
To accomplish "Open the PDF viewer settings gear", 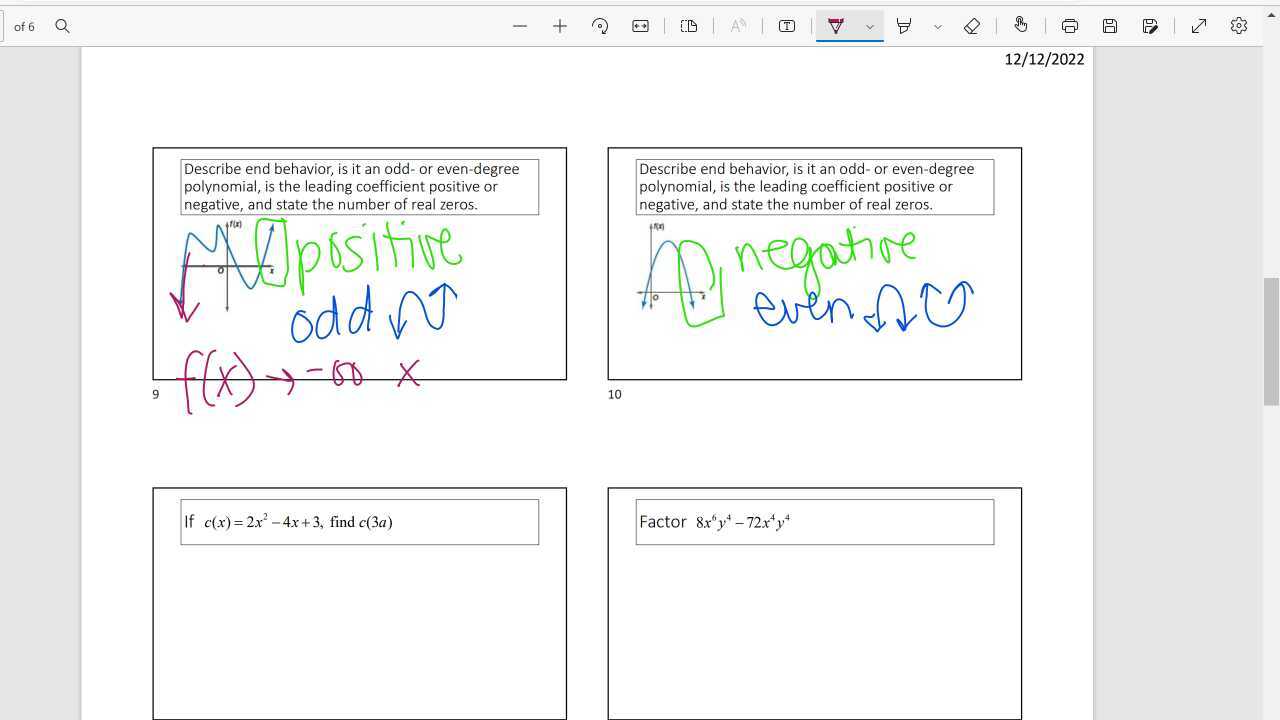I will click(x=1238, y=26).
